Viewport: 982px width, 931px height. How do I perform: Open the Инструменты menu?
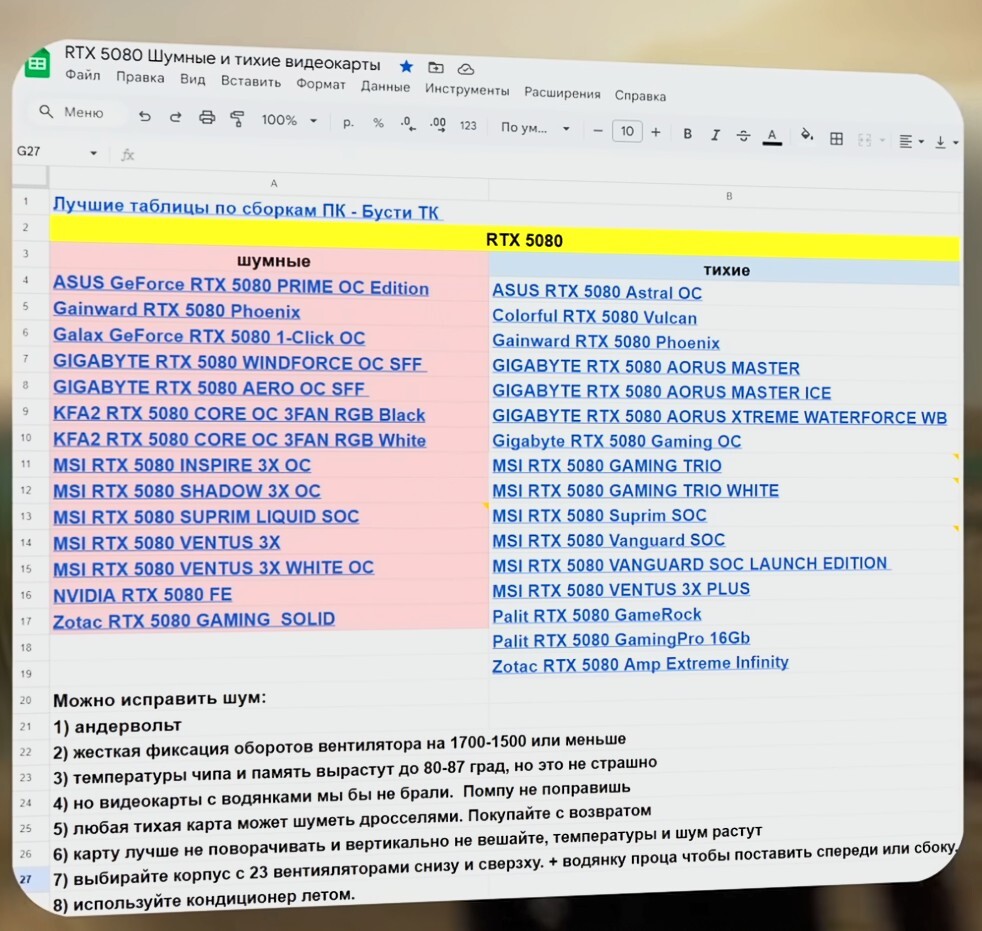[x=467, y=90]
